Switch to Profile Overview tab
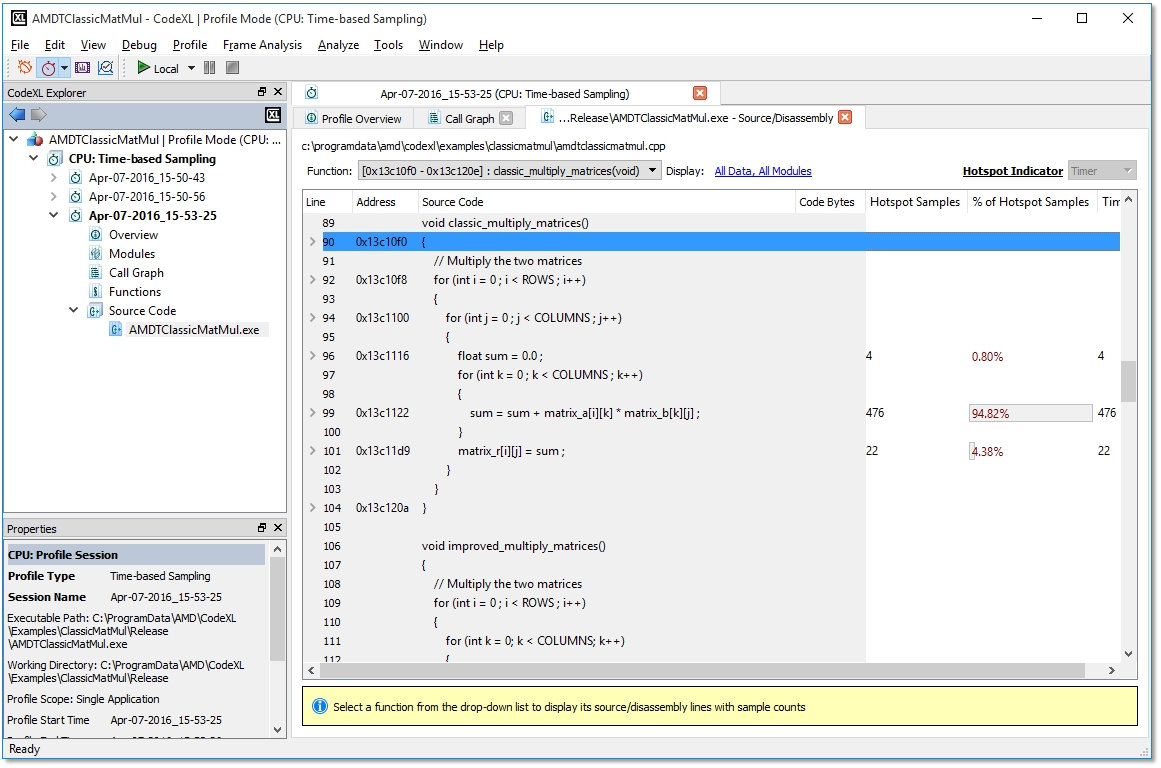 point(354,118)
